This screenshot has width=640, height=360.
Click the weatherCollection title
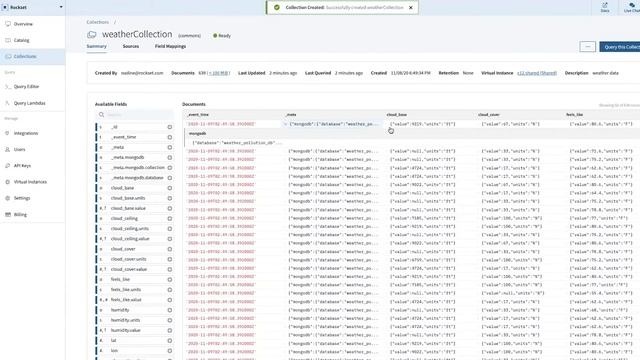(137, 34)
